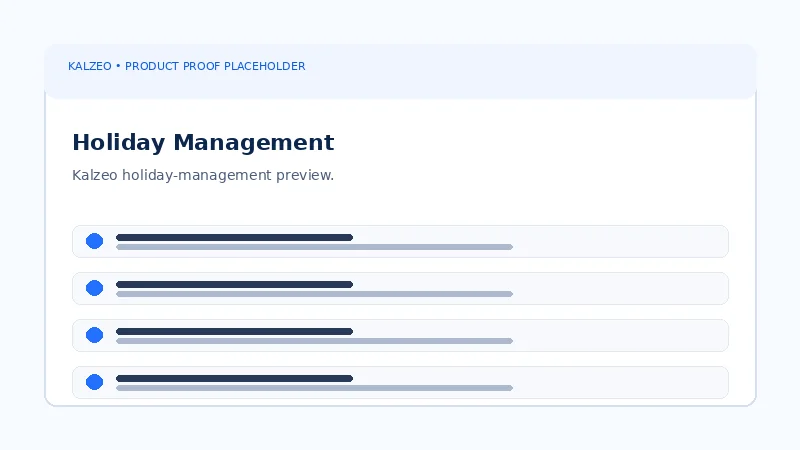The height and width of the screenshot is (450, 800).
Task: Click the 'KALZEO • PRODUCT PROOF PLACEHOLDER' header label
Action: (x=187, y=66)
